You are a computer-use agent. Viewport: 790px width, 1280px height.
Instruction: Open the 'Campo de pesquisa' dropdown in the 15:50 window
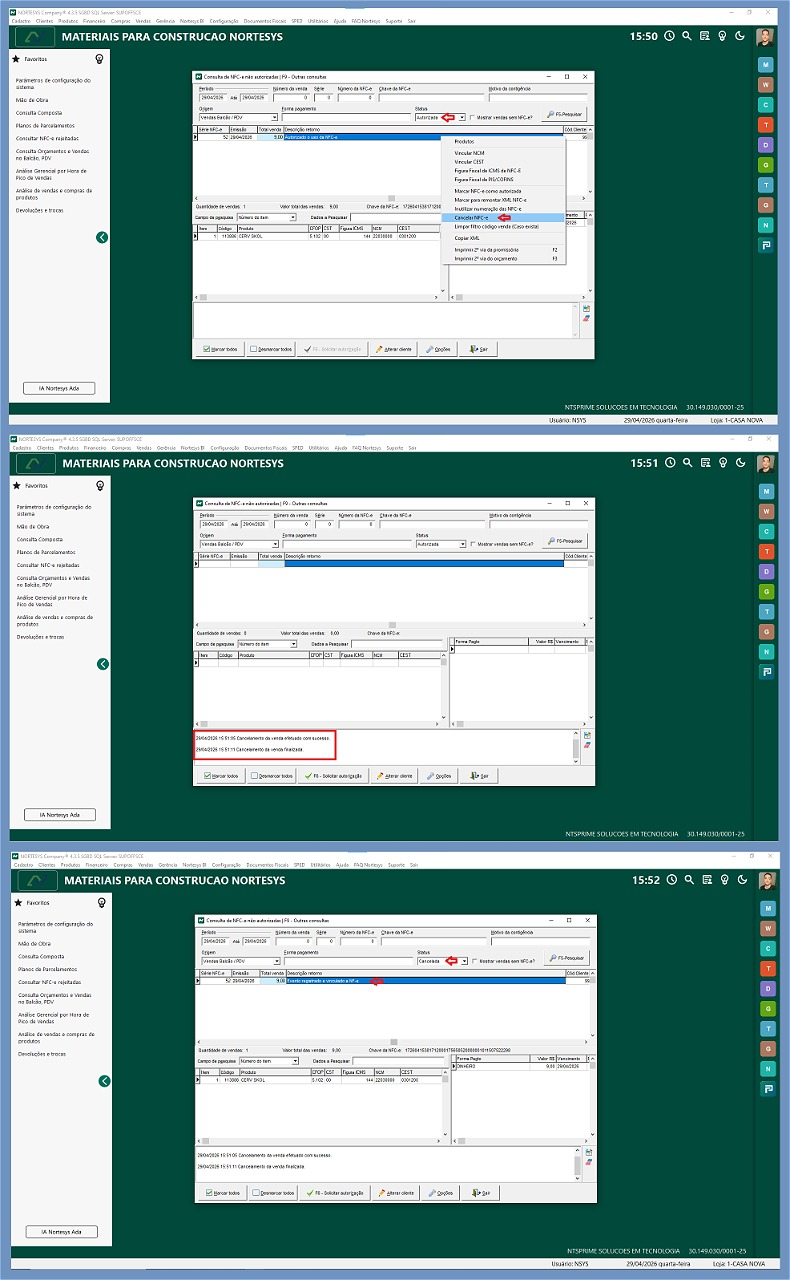[293, 217]
